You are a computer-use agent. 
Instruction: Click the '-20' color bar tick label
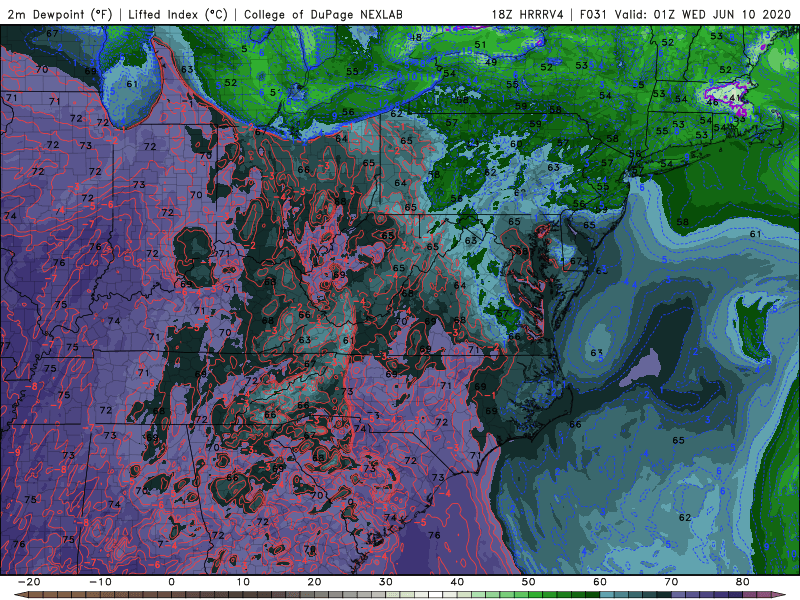tap(29, 582)
